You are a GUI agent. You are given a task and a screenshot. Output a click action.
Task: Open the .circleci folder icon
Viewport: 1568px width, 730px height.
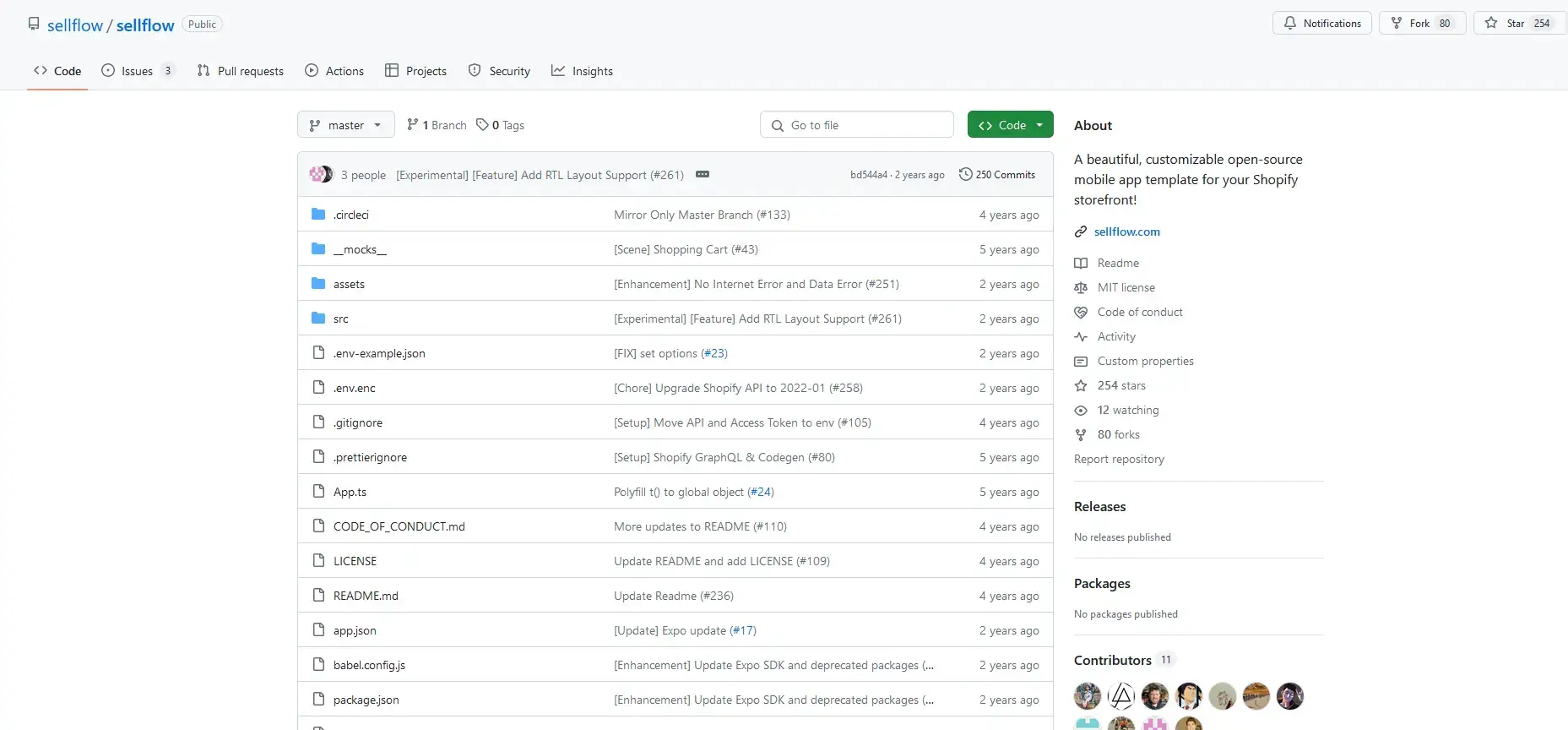pyautogui.click(x=318, y=215)
